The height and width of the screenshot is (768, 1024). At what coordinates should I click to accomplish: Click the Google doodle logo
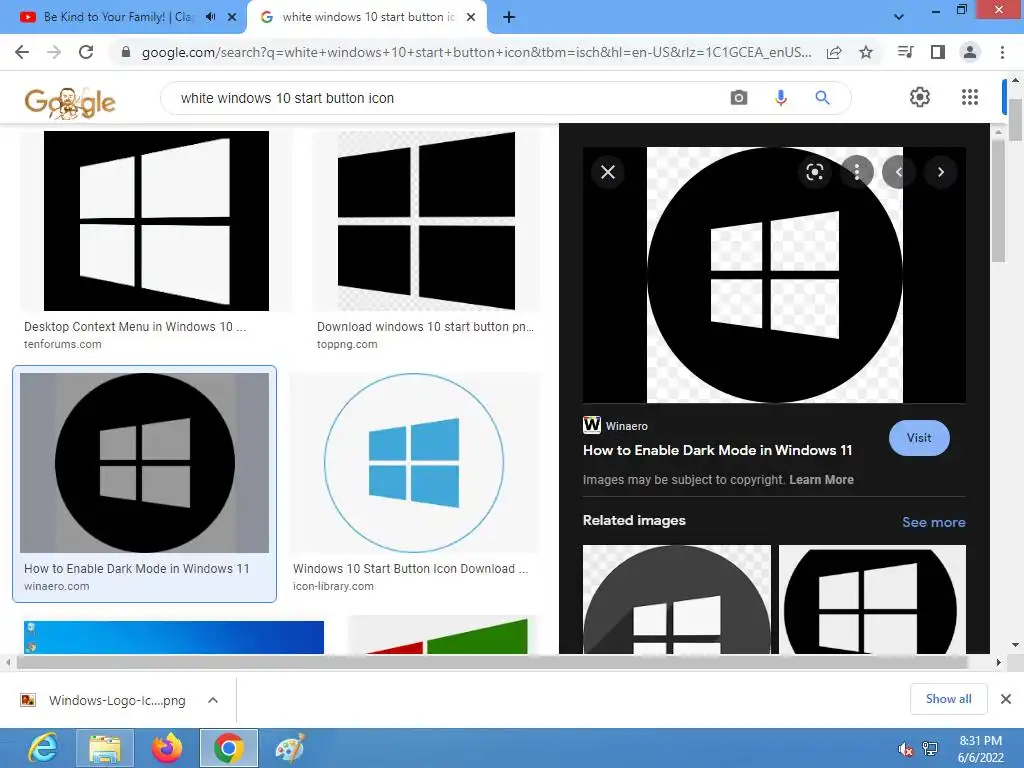coord(70,101)
